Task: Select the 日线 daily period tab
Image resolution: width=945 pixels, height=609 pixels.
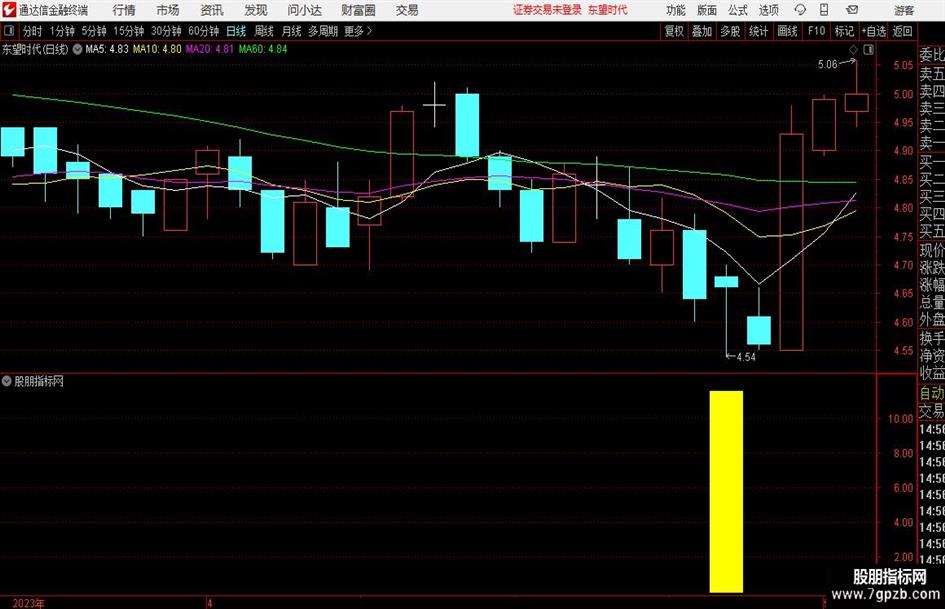Action: coord(236,31)
